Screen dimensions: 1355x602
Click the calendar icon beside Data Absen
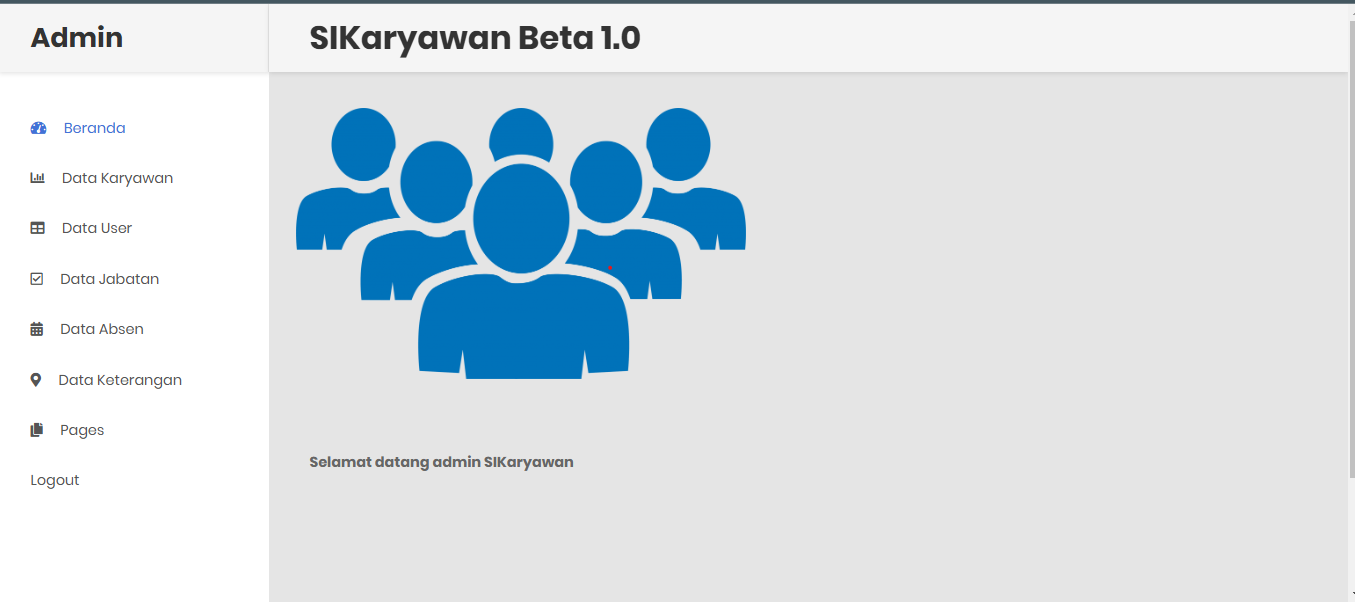[36, 328]
